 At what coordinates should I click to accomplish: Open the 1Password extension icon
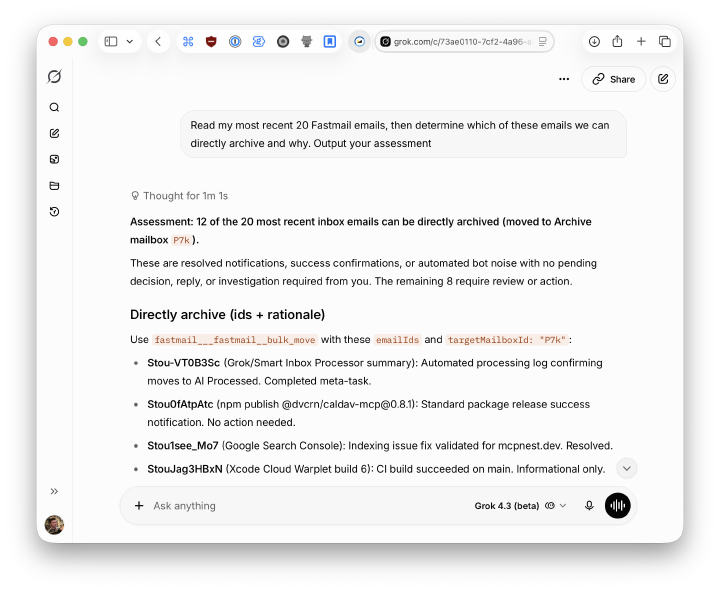(x=235, y=42)
